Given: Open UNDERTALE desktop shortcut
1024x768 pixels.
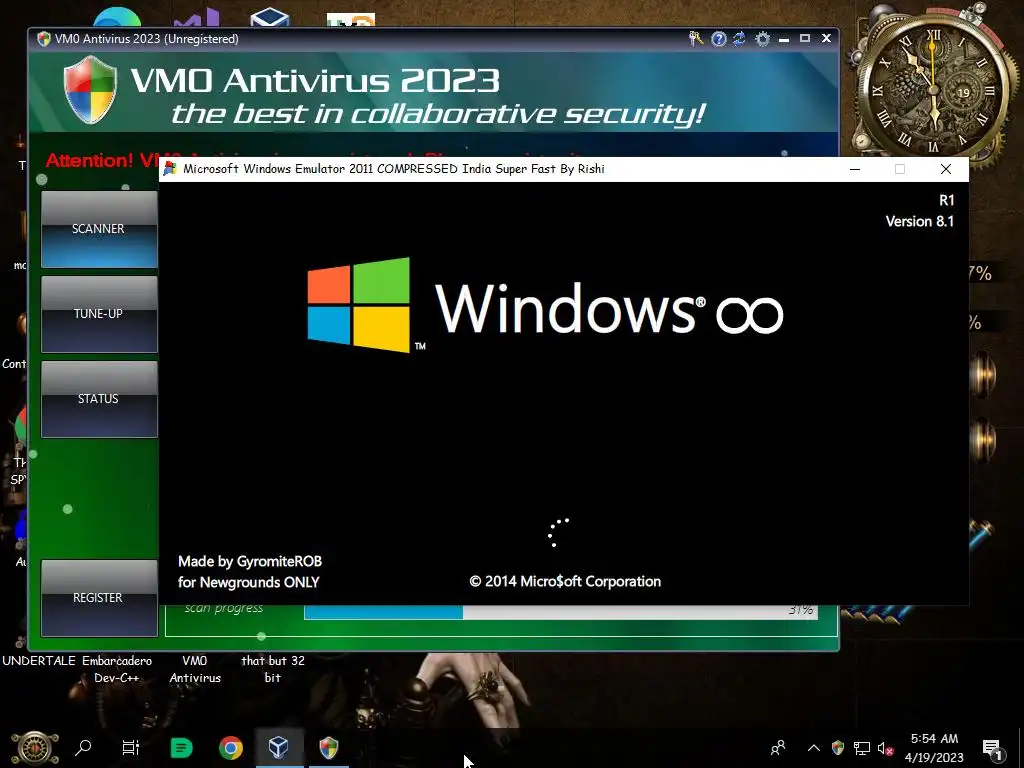Looking at the screenshot, I should click(x=39, y=661).
